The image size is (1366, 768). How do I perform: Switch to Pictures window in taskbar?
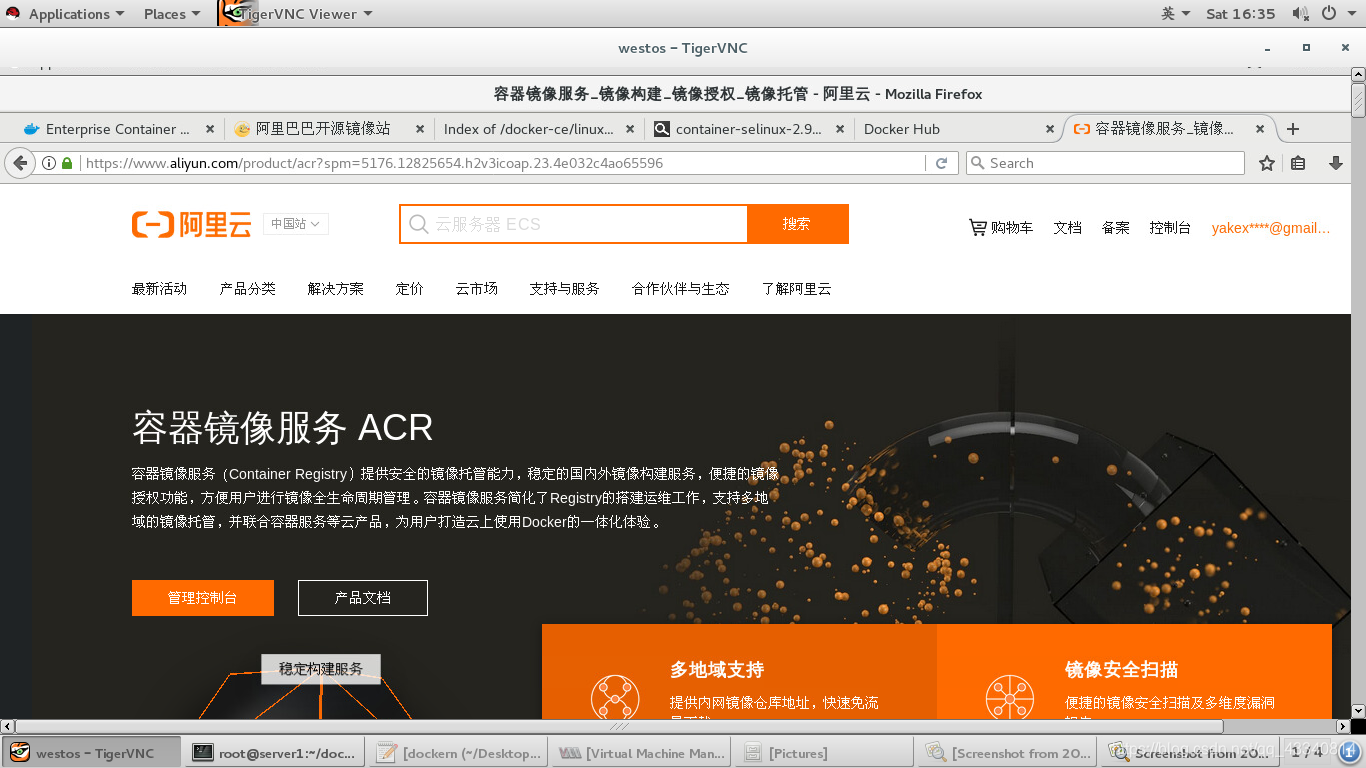coord(825,753)
